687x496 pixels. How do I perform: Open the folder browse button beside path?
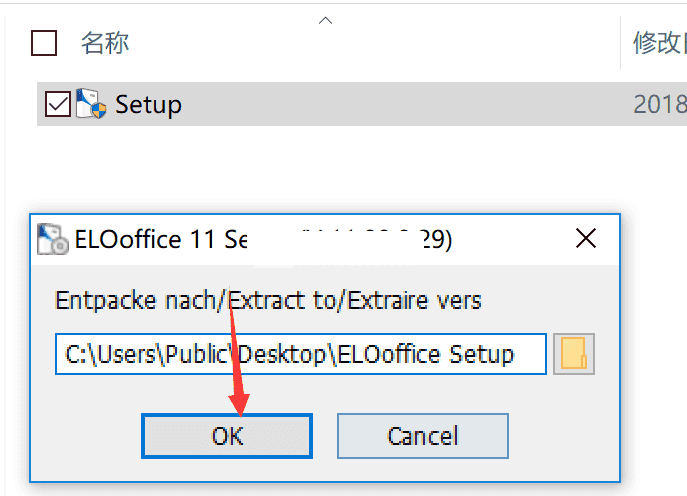tap(574, 355)
